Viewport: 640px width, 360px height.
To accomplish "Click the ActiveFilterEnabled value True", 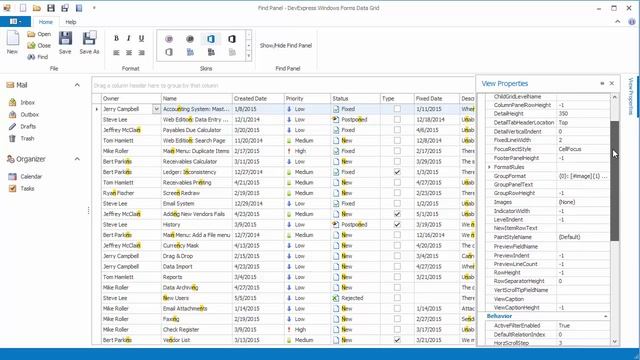I will pos(583,326).
